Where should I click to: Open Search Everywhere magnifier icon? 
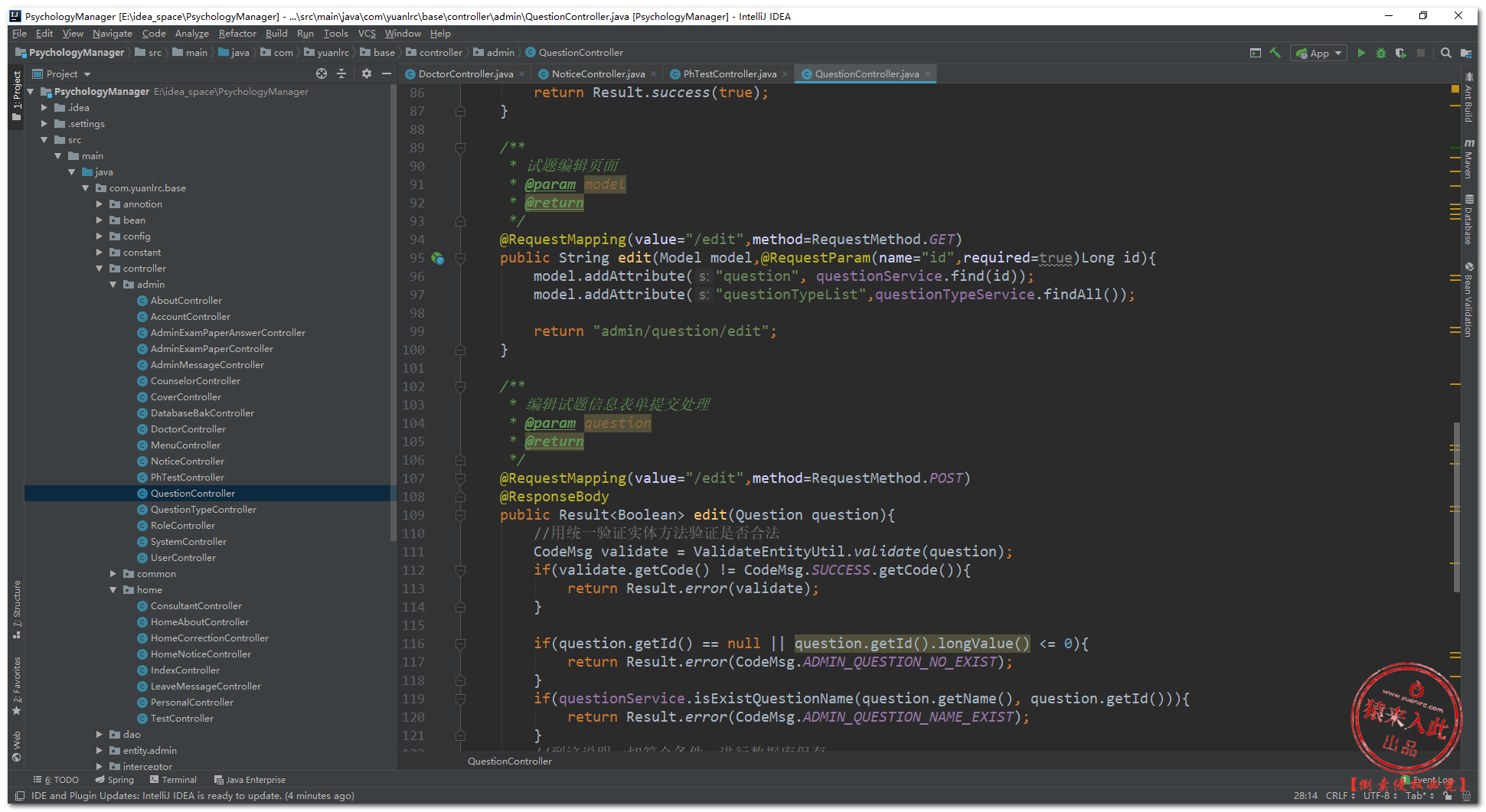point(1445,53)
